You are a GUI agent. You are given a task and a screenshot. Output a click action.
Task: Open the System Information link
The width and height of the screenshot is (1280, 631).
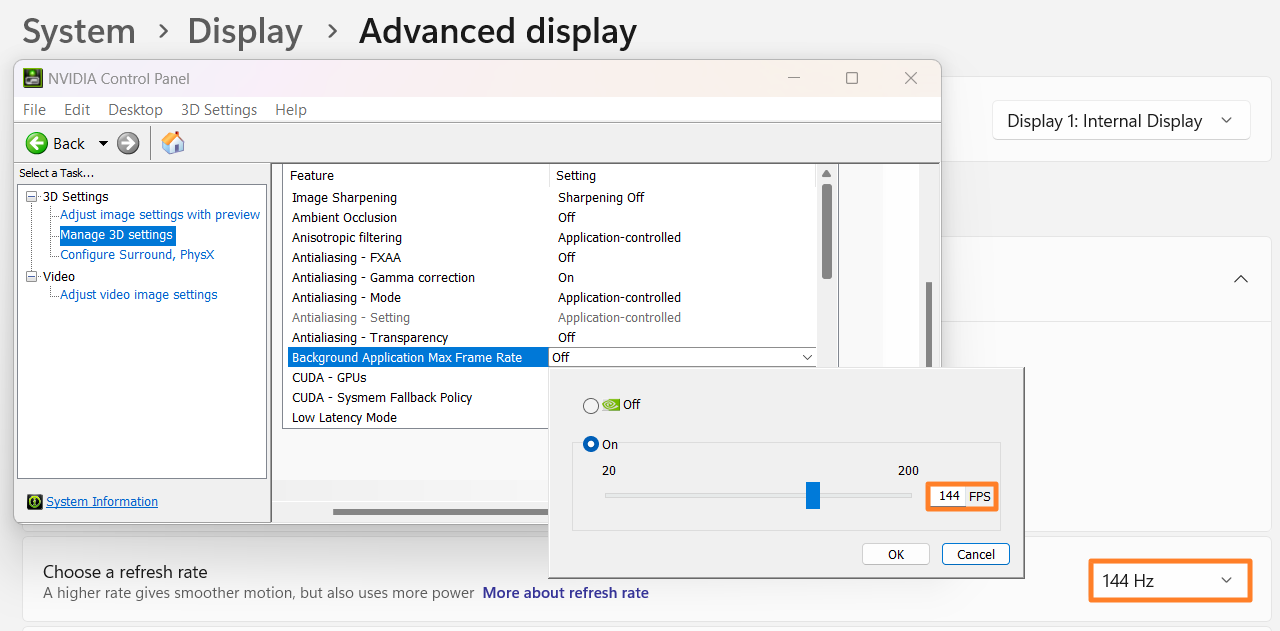[x=102, y=502]
